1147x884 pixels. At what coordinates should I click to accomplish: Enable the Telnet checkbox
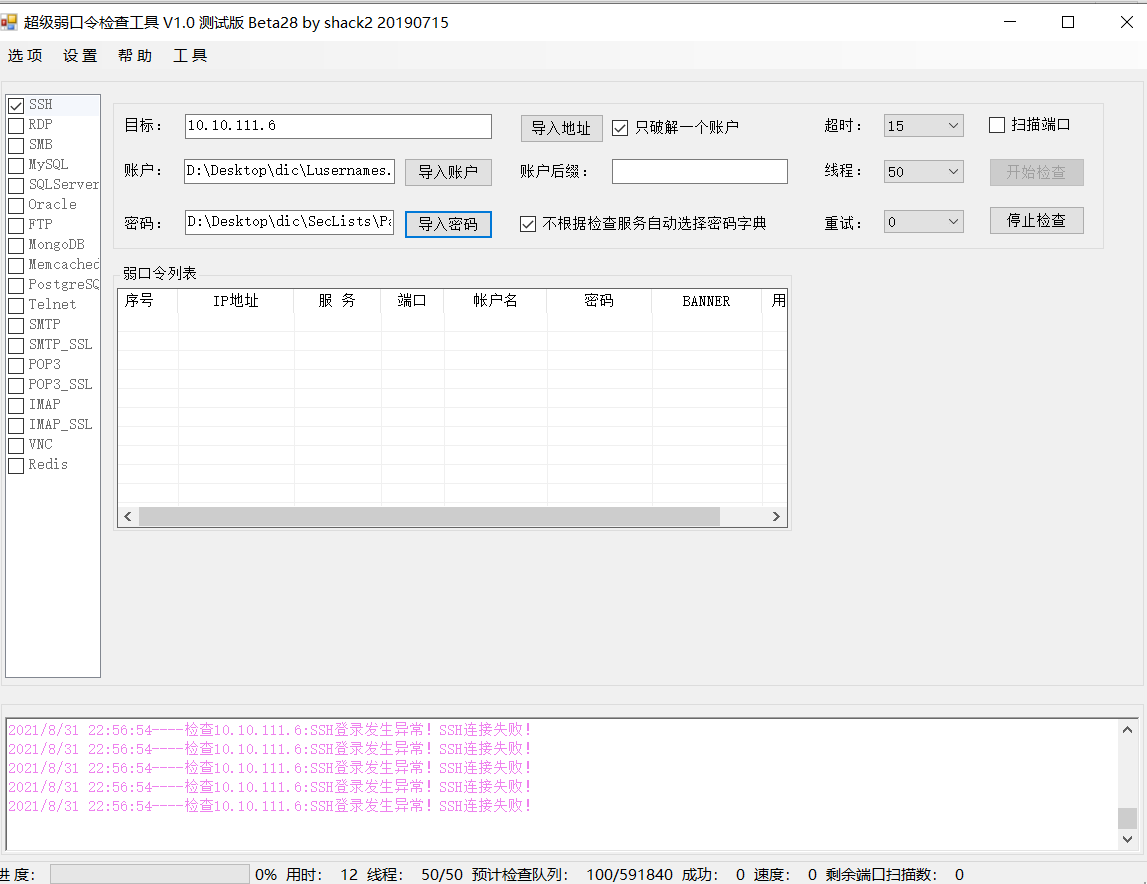(x=16, y=305)
